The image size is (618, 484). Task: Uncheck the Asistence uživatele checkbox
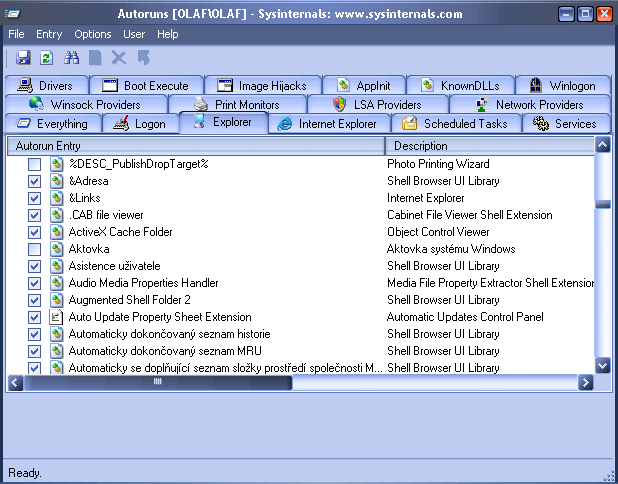pyautogui.click(x=34, y=266)
